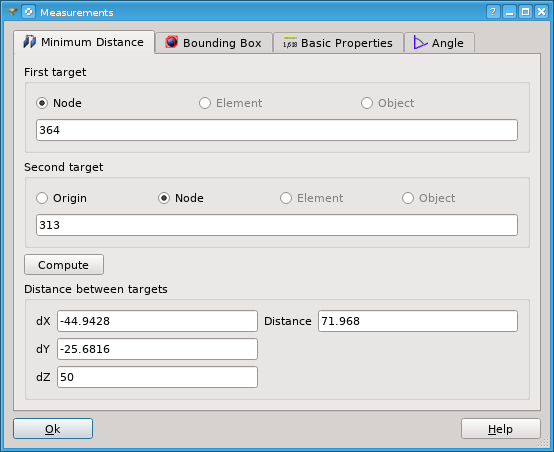Select Element radio for Second target
554x452 pixels.
[286, 198]
